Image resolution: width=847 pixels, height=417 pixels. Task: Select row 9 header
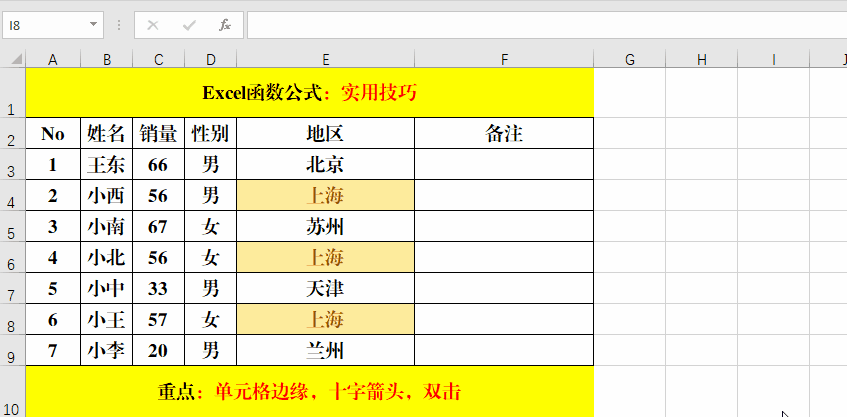tap(12, 350)
